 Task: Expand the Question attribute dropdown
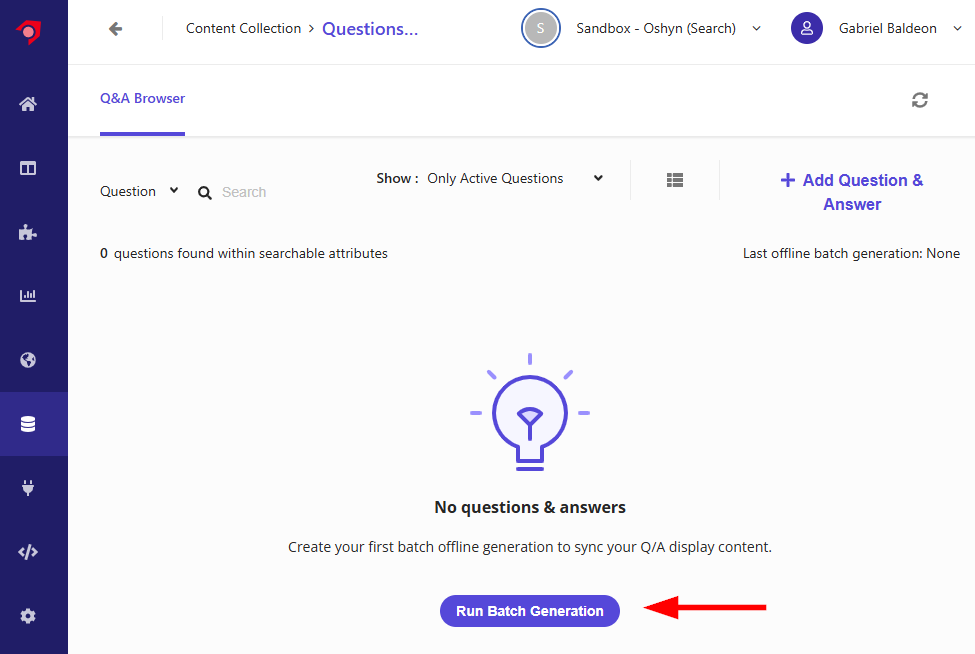139,191
